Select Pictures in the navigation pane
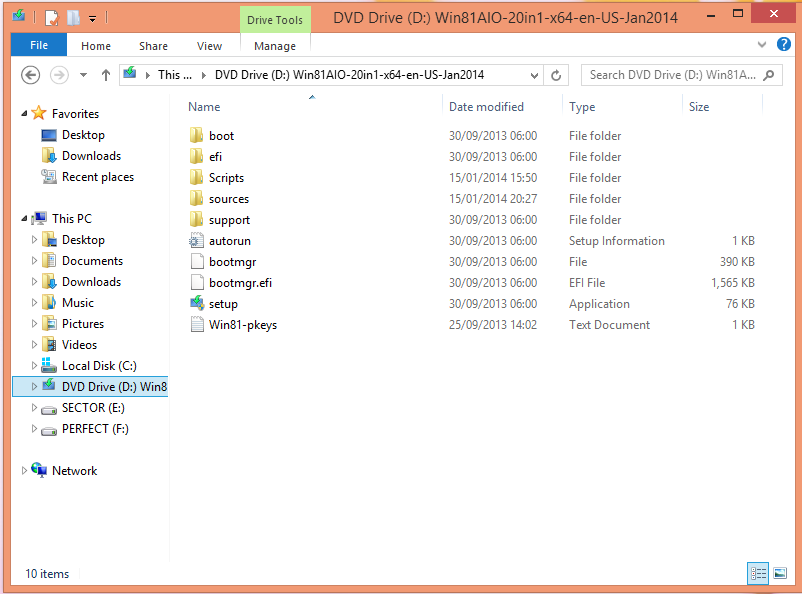Image resolution: width=802 pixels, height=594 pixels. (x=83, y=324)
